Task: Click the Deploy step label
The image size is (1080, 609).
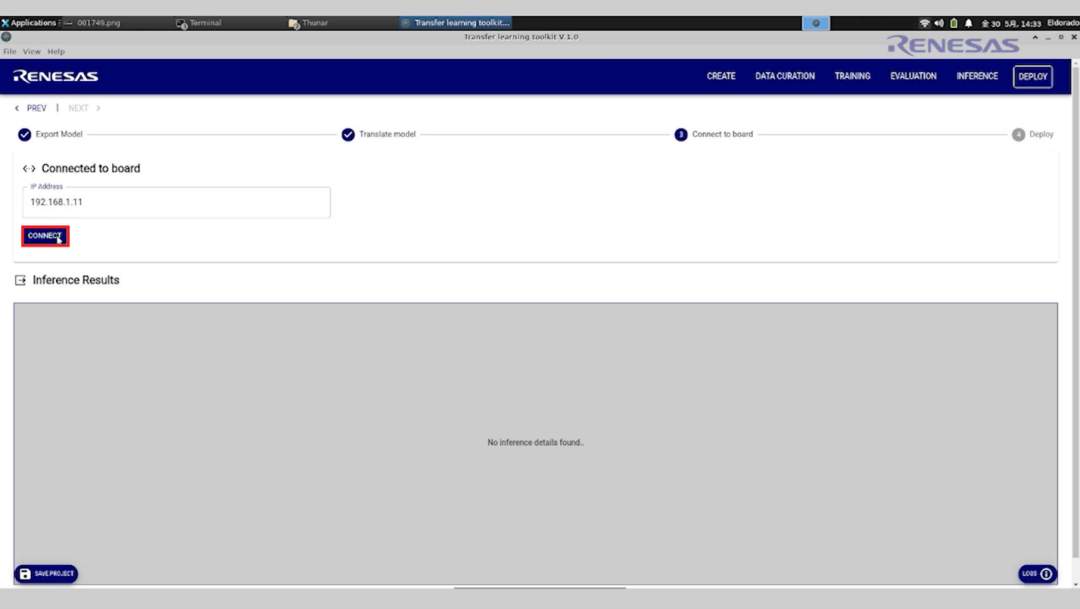Action: [1041, 134]
